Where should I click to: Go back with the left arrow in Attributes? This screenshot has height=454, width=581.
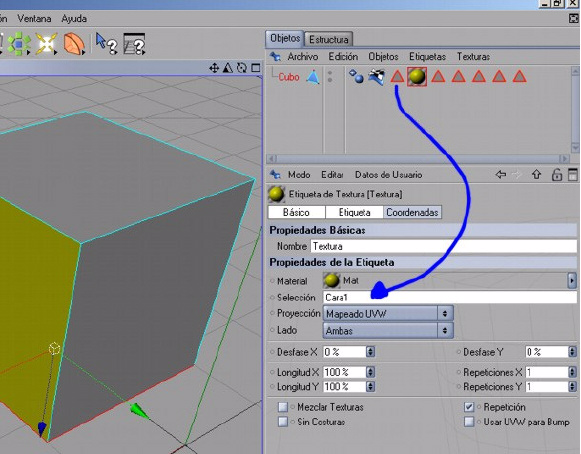point(501,174)
